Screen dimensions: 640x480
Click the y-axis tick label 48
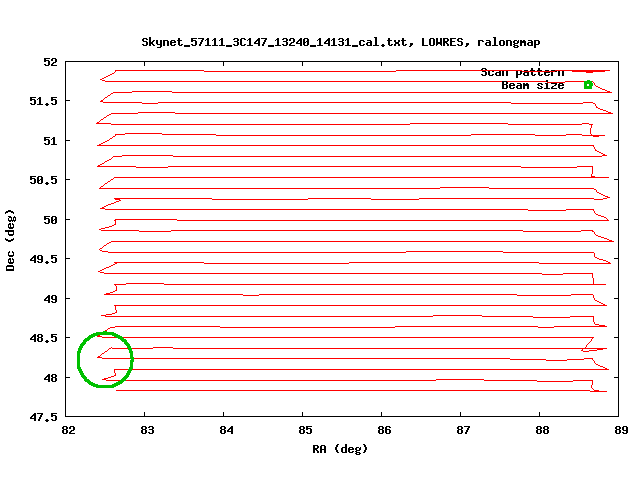pyautogui.click(x=51, y=378)
